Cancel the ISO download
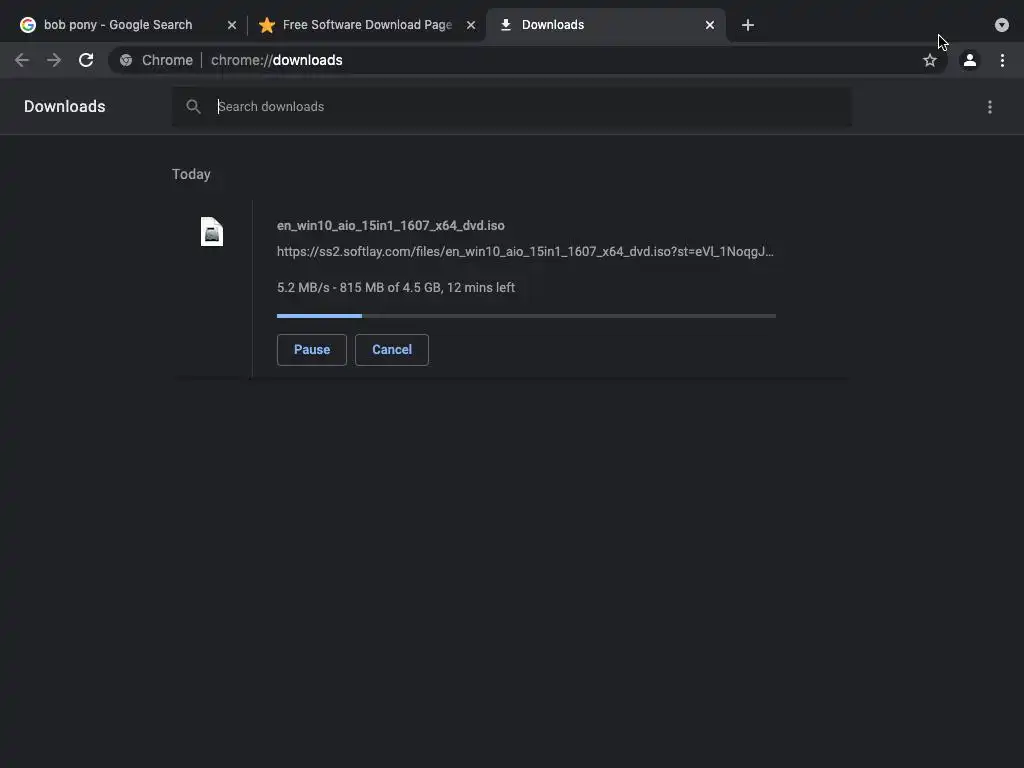Image resolution: width=1024 pixels, height=768 pixels. pos(392,350)
